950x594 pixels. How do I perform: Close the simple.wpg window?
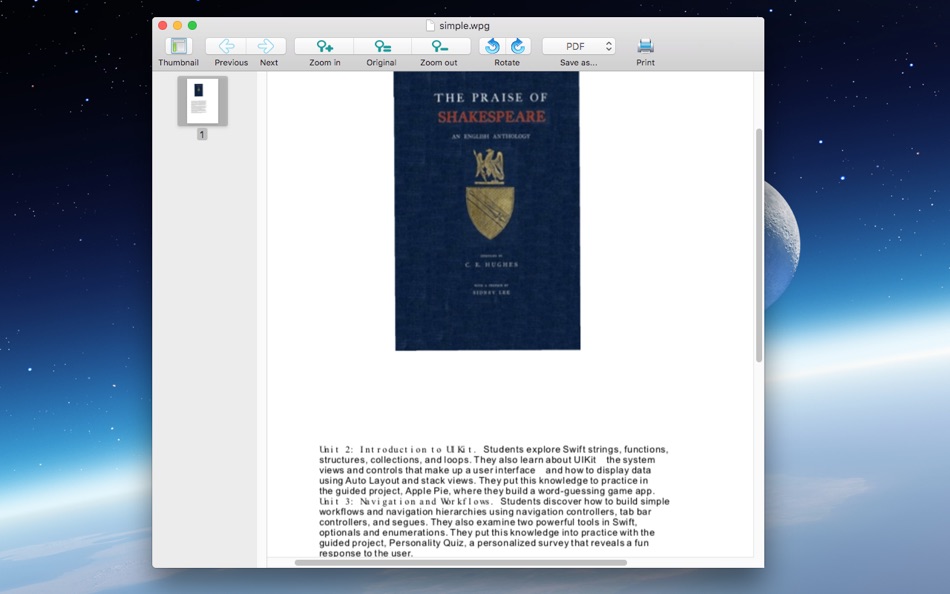pyautogui.click(x=162, y=25)
